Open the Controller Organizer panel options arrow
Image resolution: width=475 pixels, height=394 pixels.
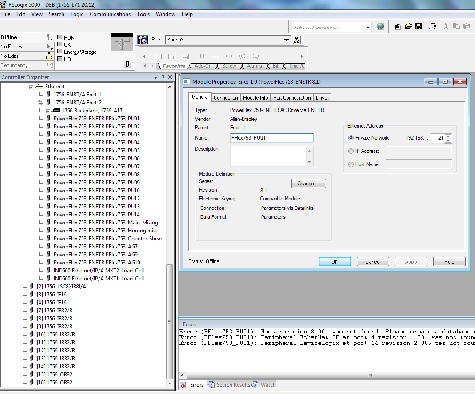(156, 77)
